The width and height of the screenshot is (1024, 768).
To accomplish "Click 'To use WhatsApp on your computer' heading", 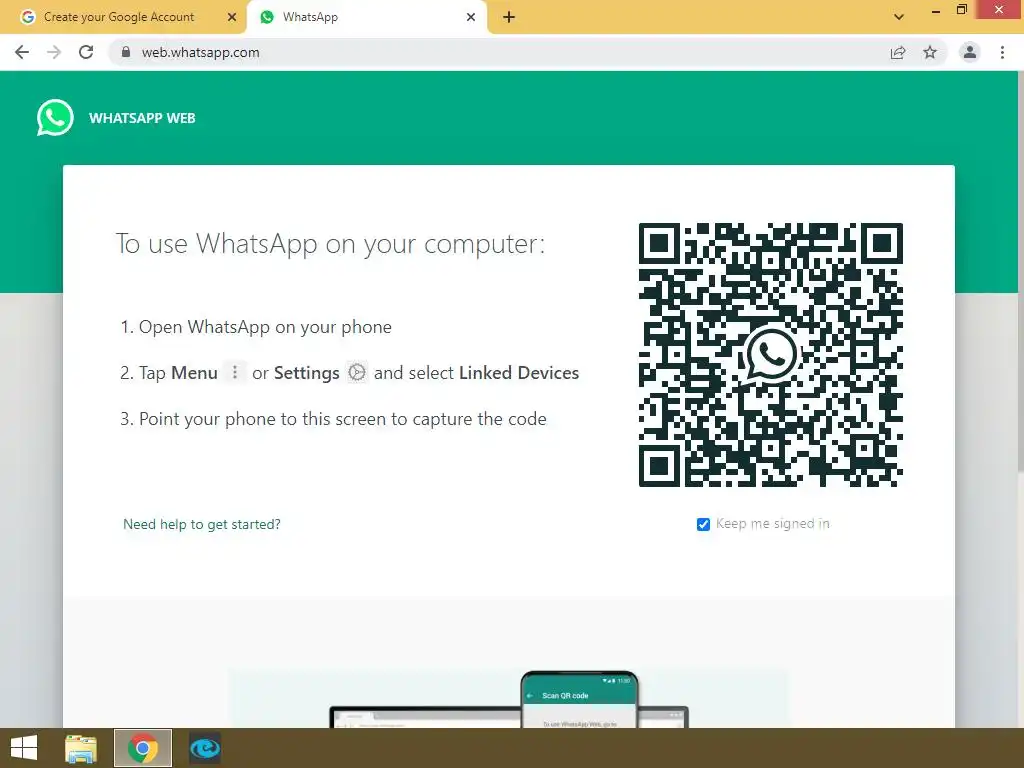I will 330,244.
